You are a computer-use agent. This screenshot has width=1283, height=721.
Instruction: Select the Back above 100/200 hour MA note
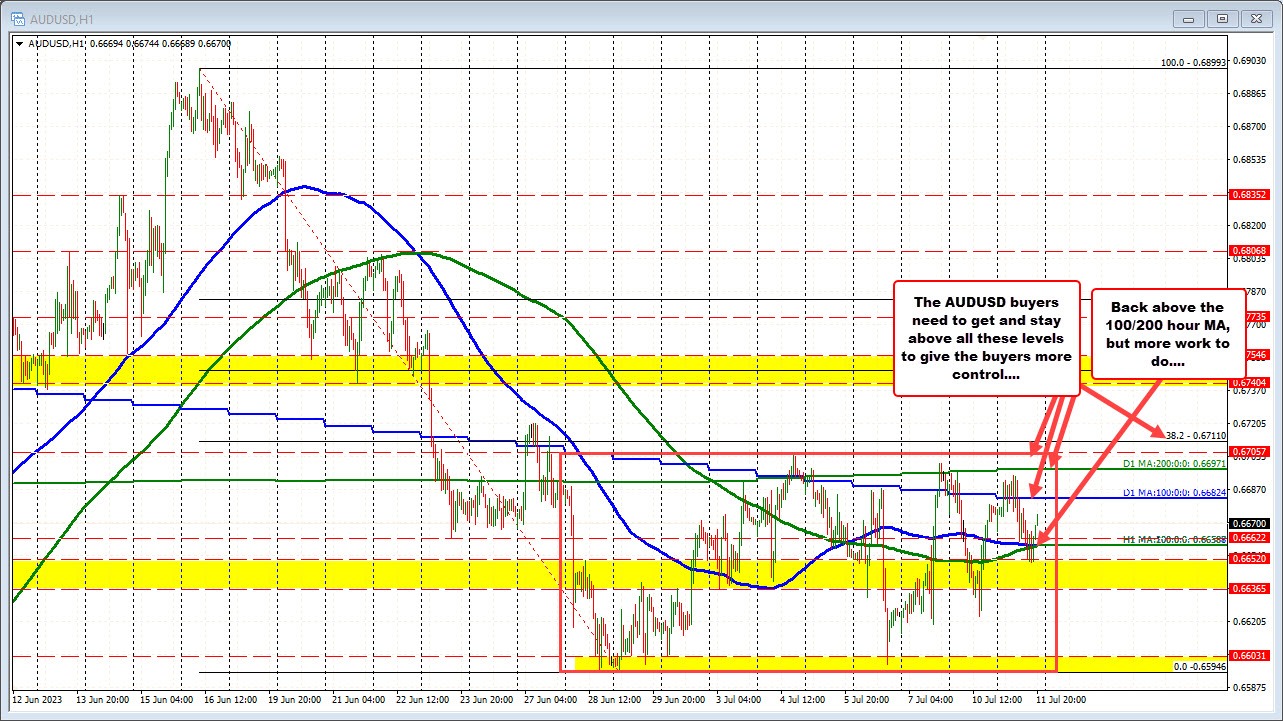tap(1168, 334)
